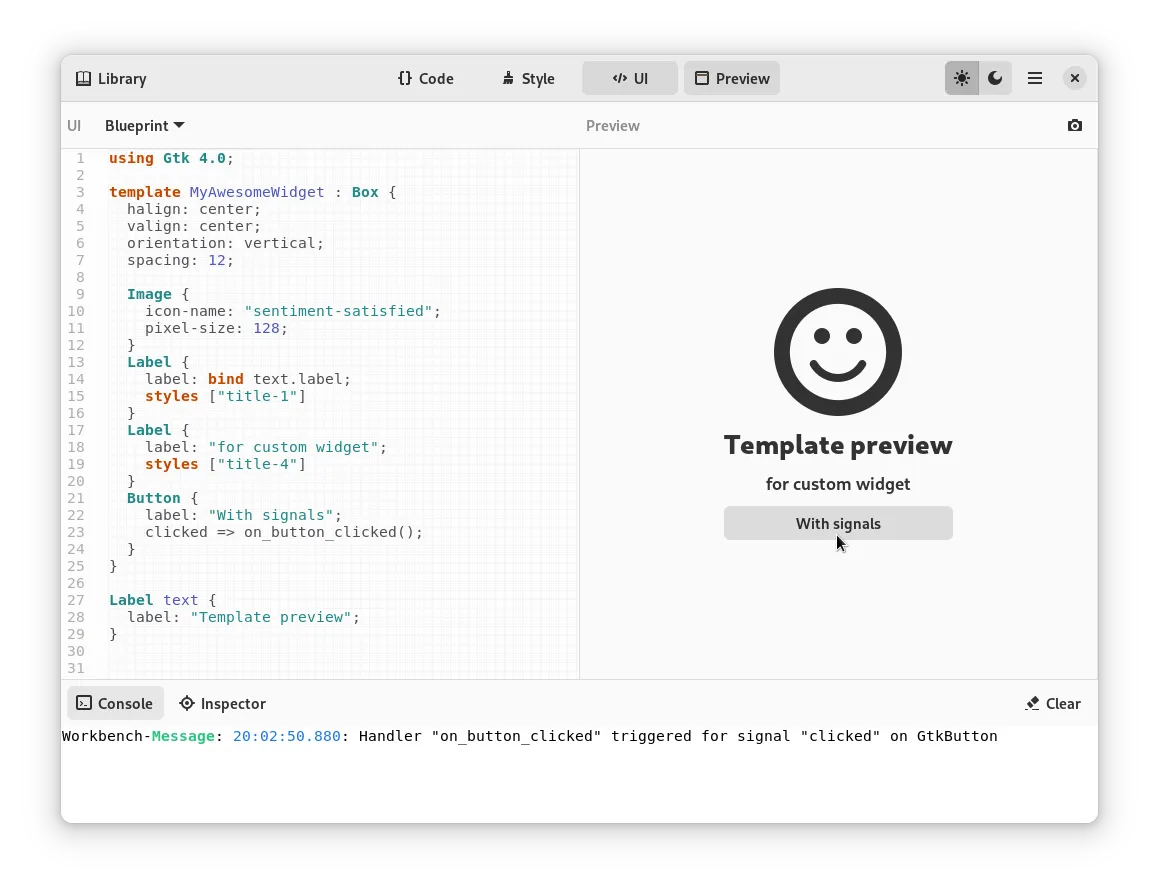1159x890 pixels.
Task: Click the screenshot camera icon
Action: [x=1074, y=126]
